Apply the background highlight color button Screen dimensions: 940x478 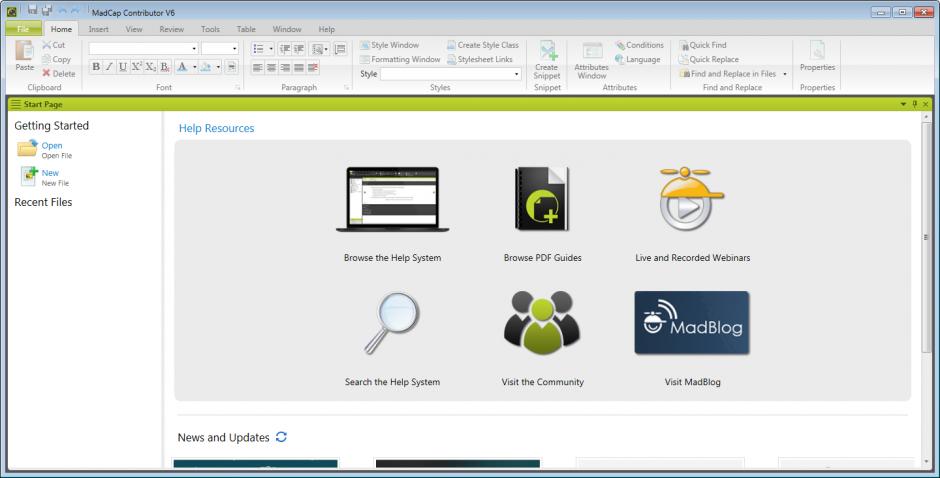[x=206, y=67]
